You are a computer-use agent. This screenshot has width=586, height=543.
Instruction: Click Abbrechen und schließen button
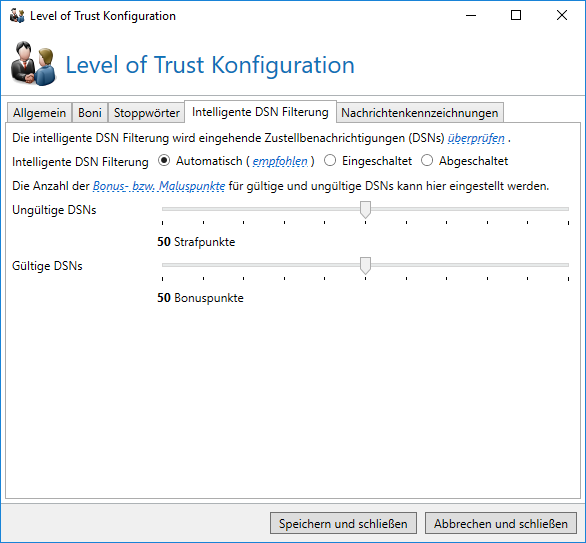click(x=501, y=523)
